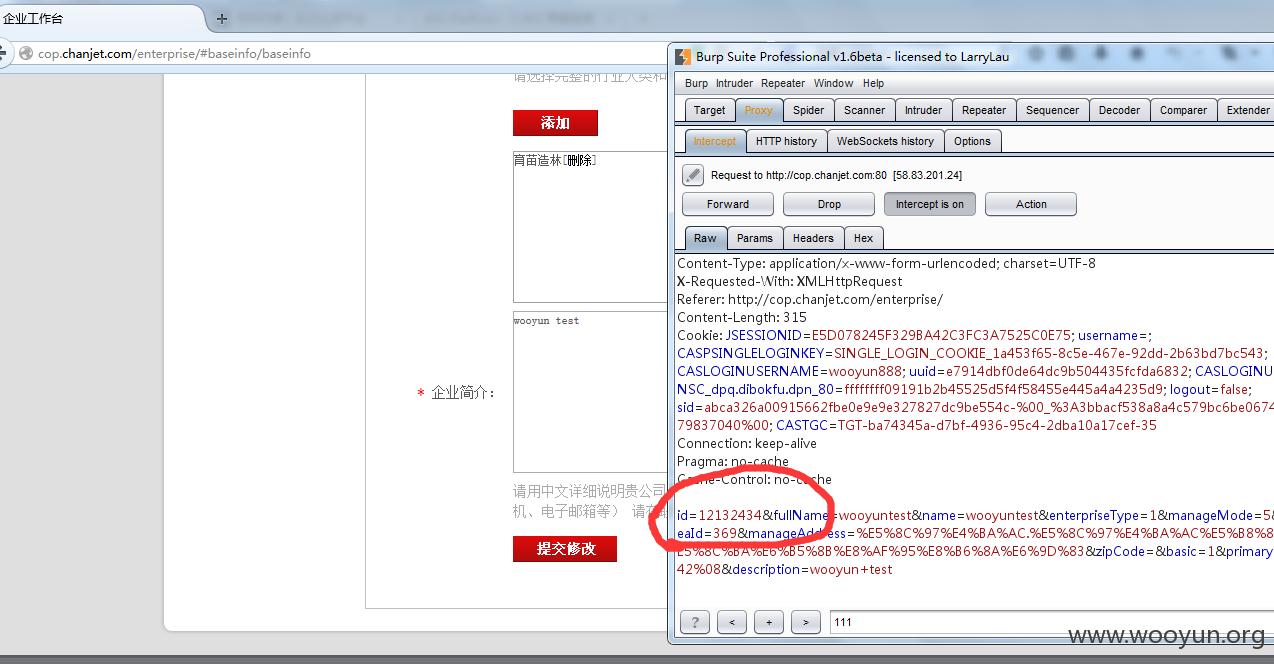Click the wooyun test description textarea

point(590,392)
